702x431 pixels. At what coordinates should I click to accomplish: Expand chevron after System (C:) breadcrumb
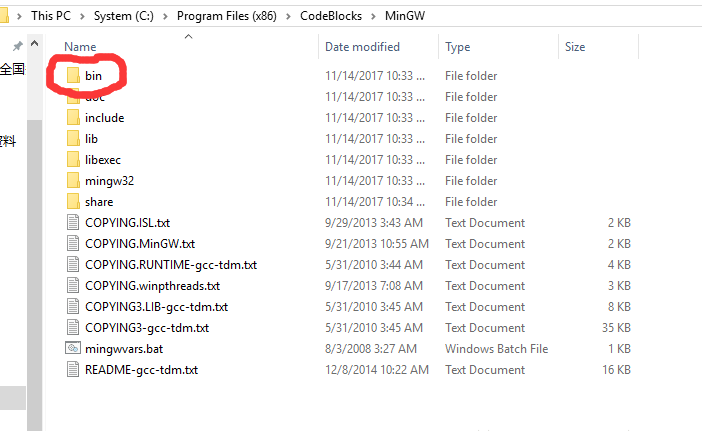click(165, 16)
